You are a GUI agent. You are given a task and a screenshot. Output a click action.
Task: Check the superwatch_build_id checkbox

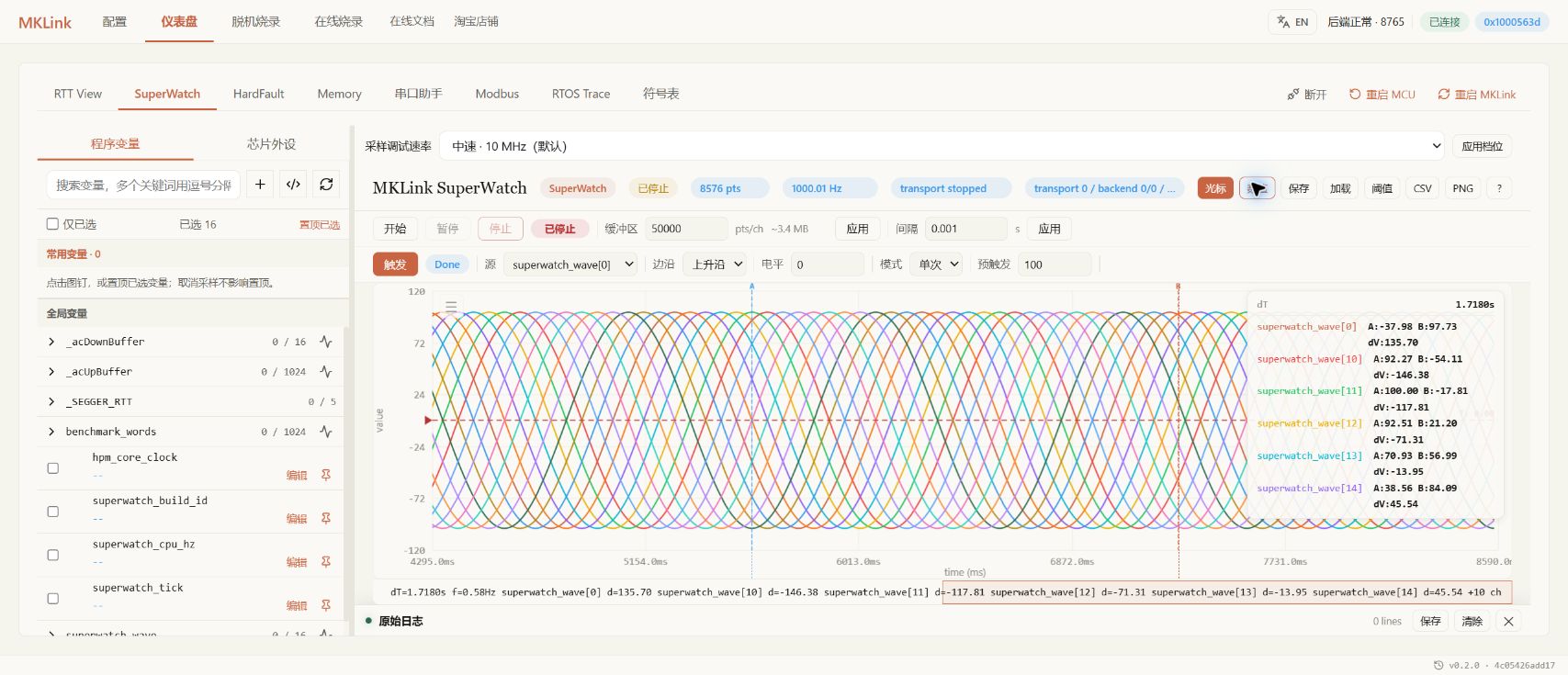tap(53, 512)
